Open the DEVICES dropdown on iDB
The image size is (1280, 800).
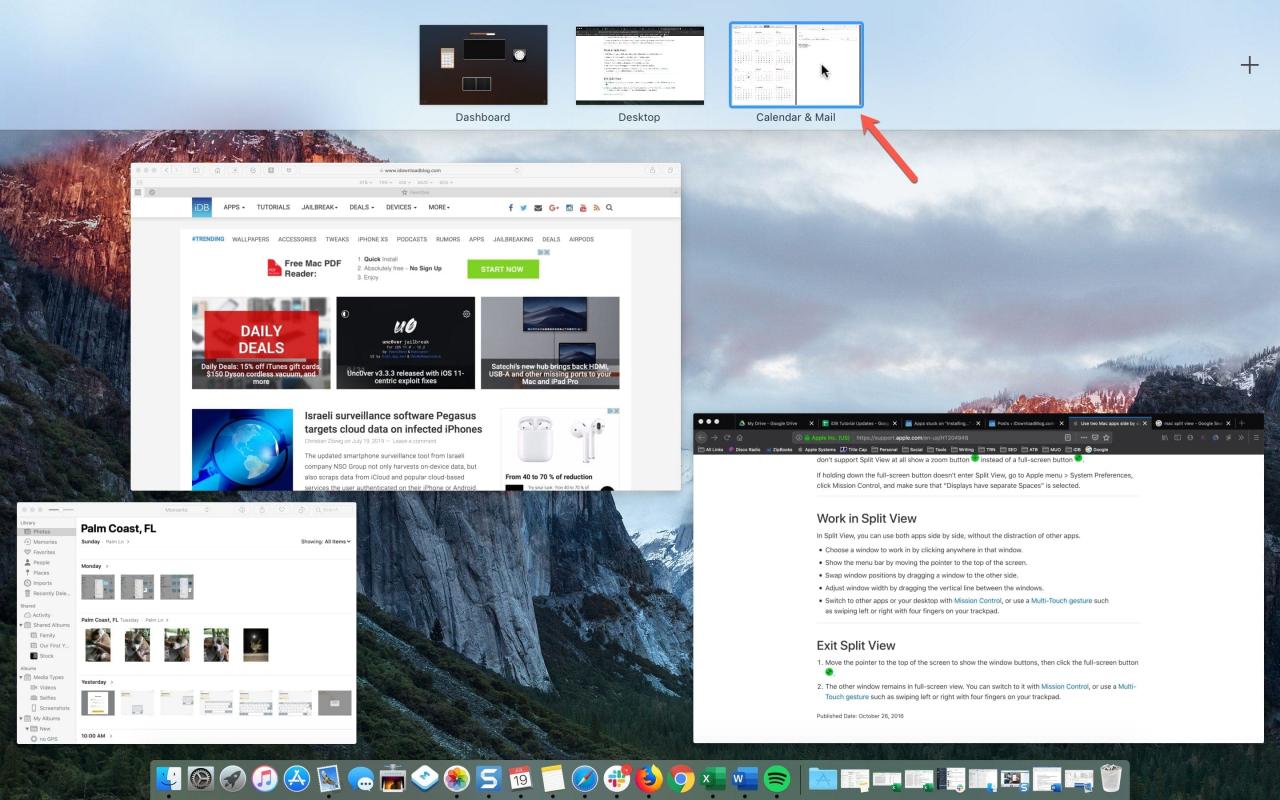click(402, 207)
